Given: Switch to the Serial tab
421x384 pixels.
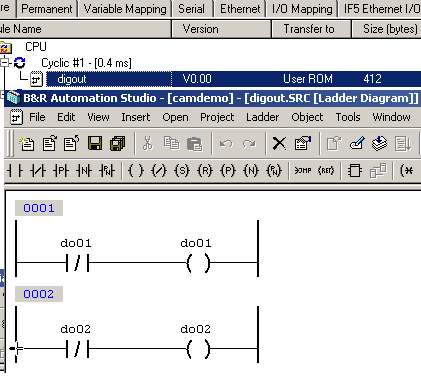Looking at the screenshot, I should pyautogui.click(x=191, y=9).
